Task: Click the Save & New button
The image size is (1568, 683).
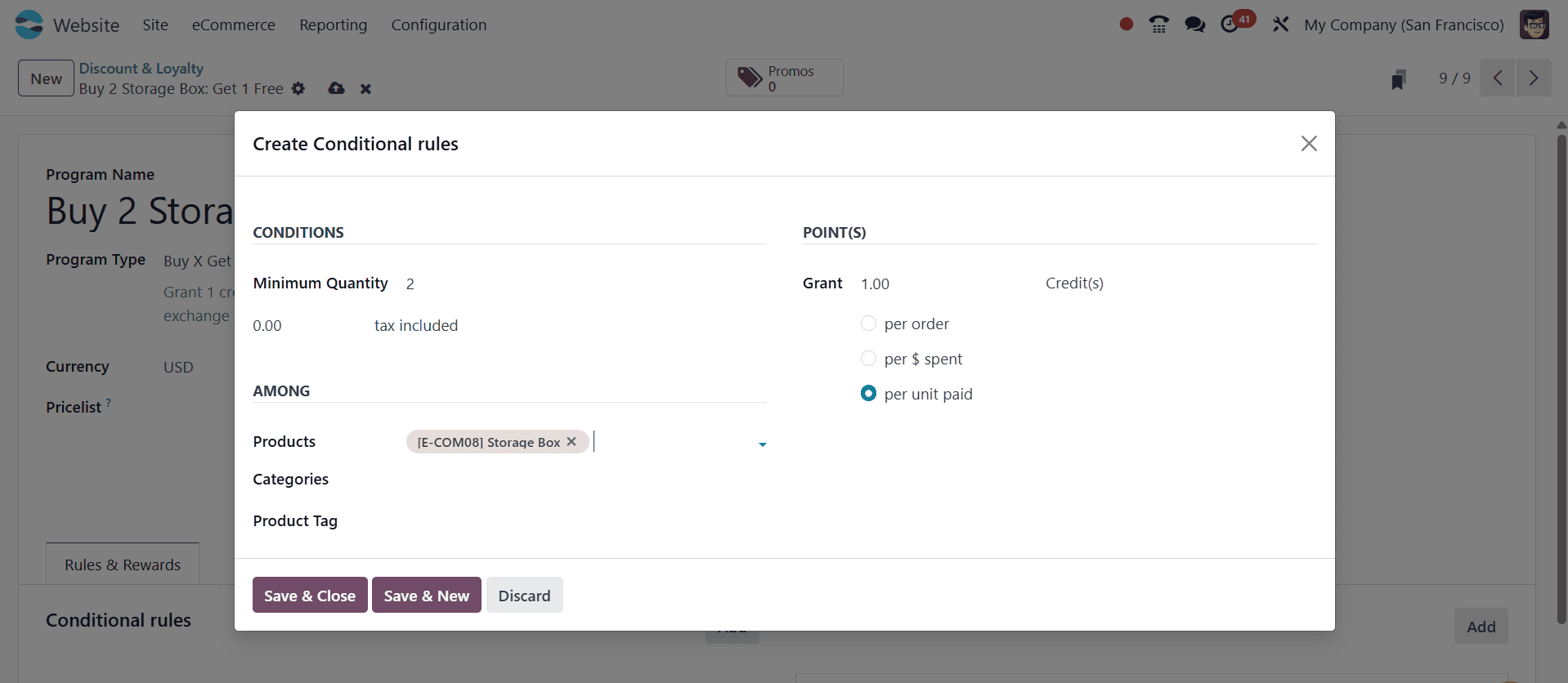Action: pyautogui.click(x=426, y=595)
